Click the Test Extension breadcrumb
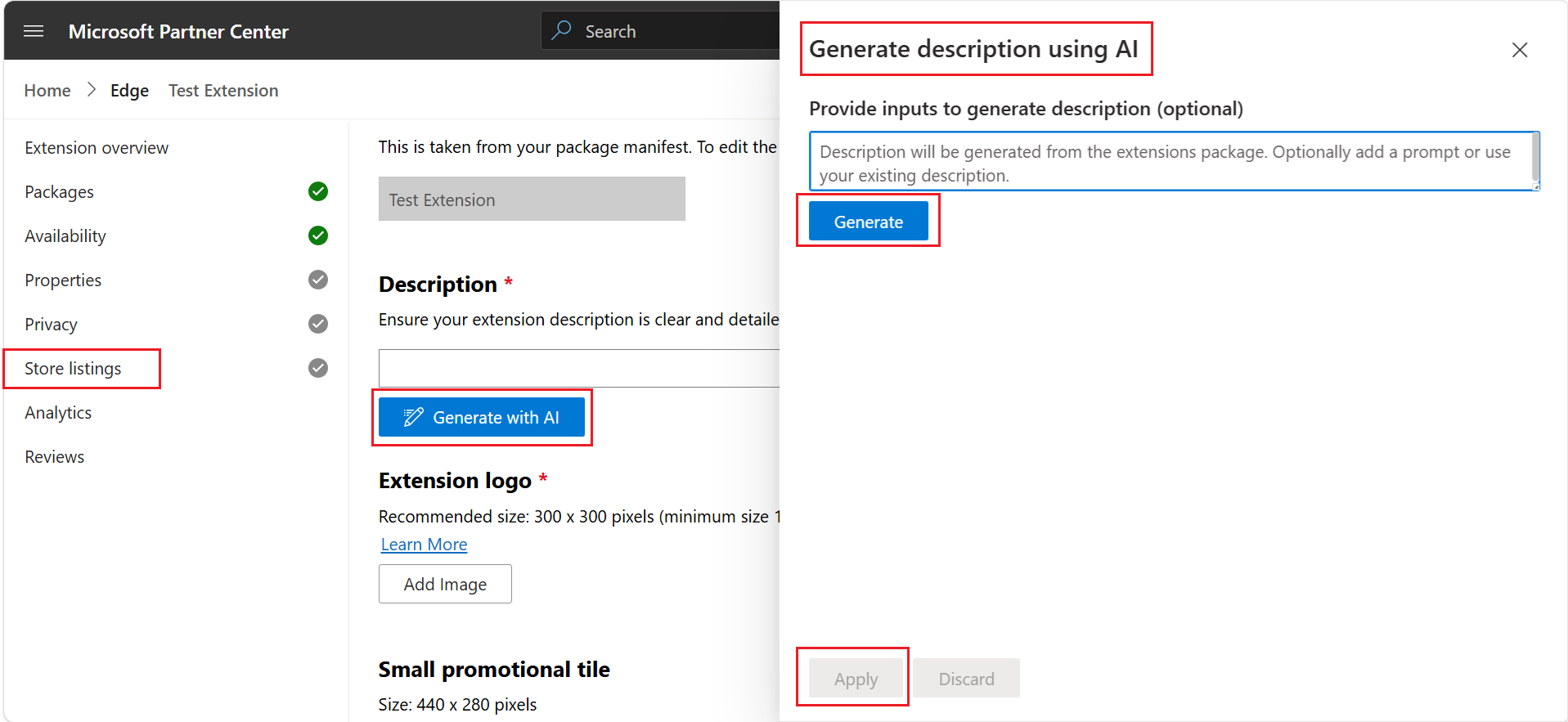 [223, 91]
